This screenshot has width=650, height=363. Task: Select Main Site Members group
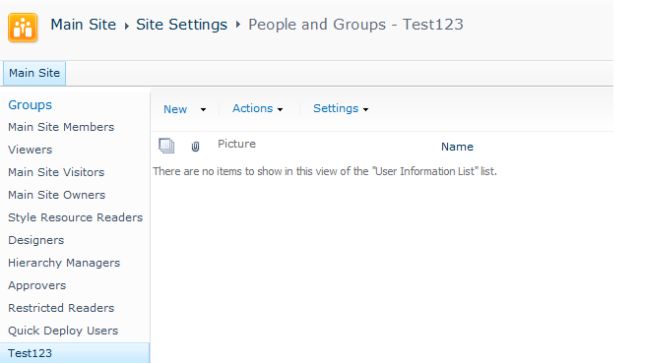61,127
